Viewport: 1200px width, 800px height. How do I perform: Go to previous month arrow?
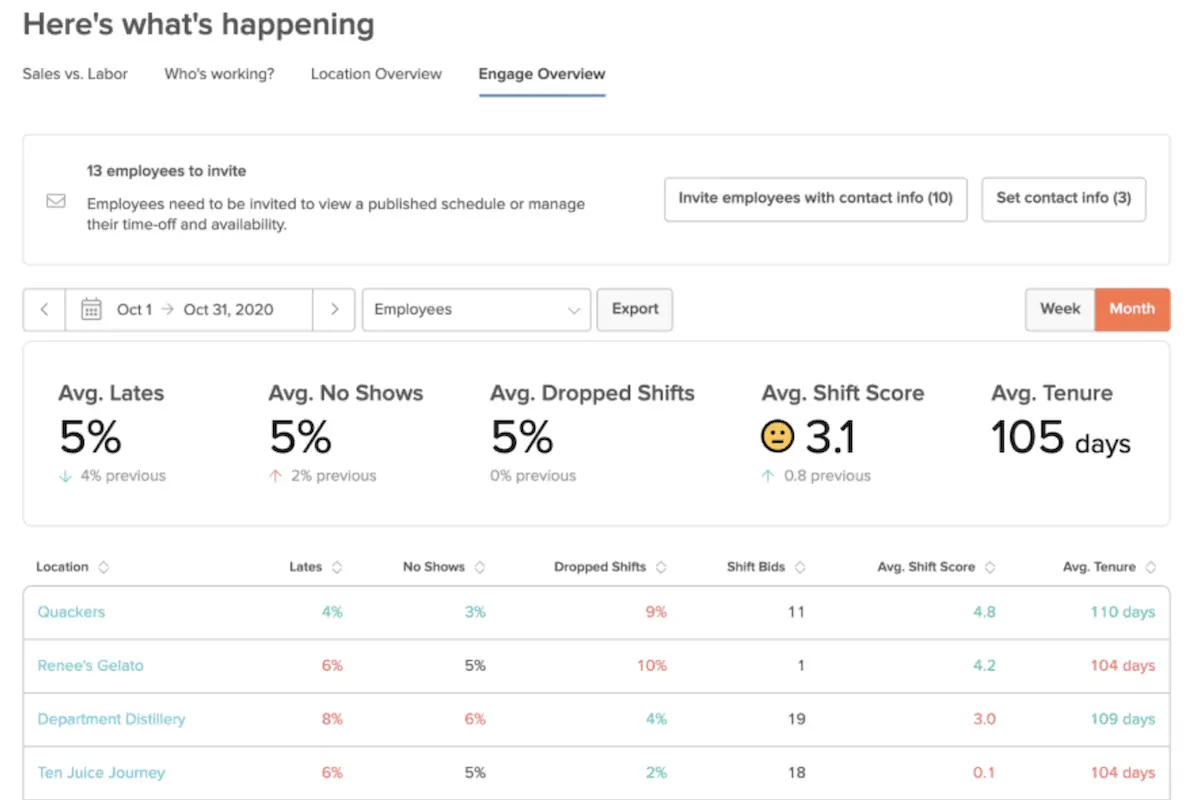click(x=44, y=310)
